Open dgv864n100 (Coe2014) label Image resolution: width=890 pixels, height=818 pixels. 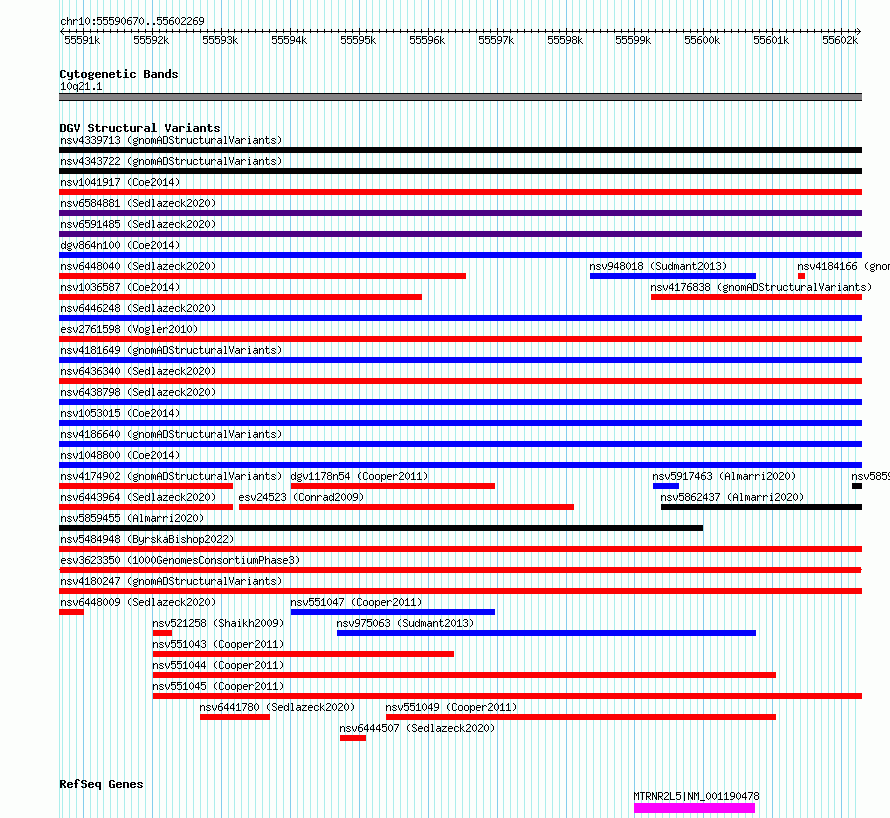pyautogui.click(x=120, y=245)
